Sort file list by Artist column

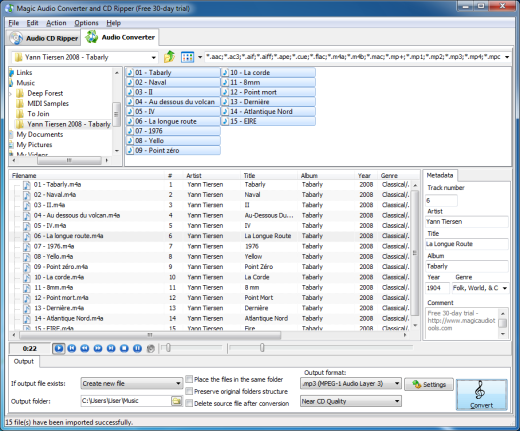click(x=211, y=176)
